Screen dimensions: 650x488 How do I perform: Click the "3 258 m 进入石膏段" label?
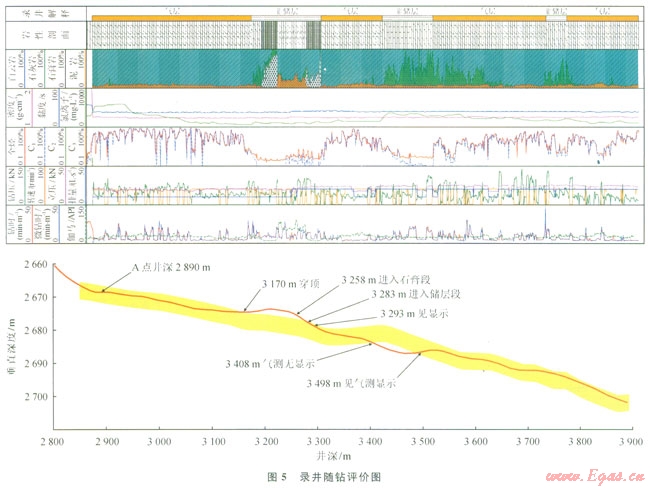pos(379,279)
